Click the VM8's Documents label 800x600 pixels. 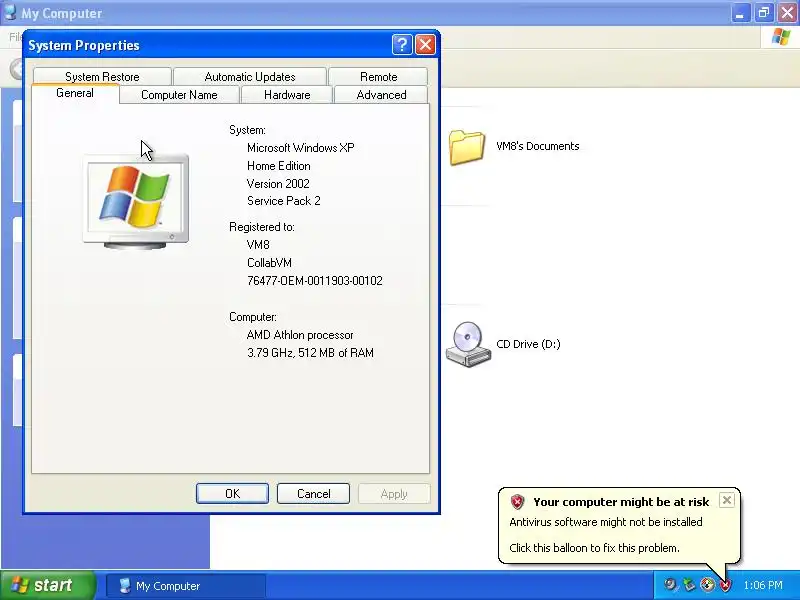(538, 146)
